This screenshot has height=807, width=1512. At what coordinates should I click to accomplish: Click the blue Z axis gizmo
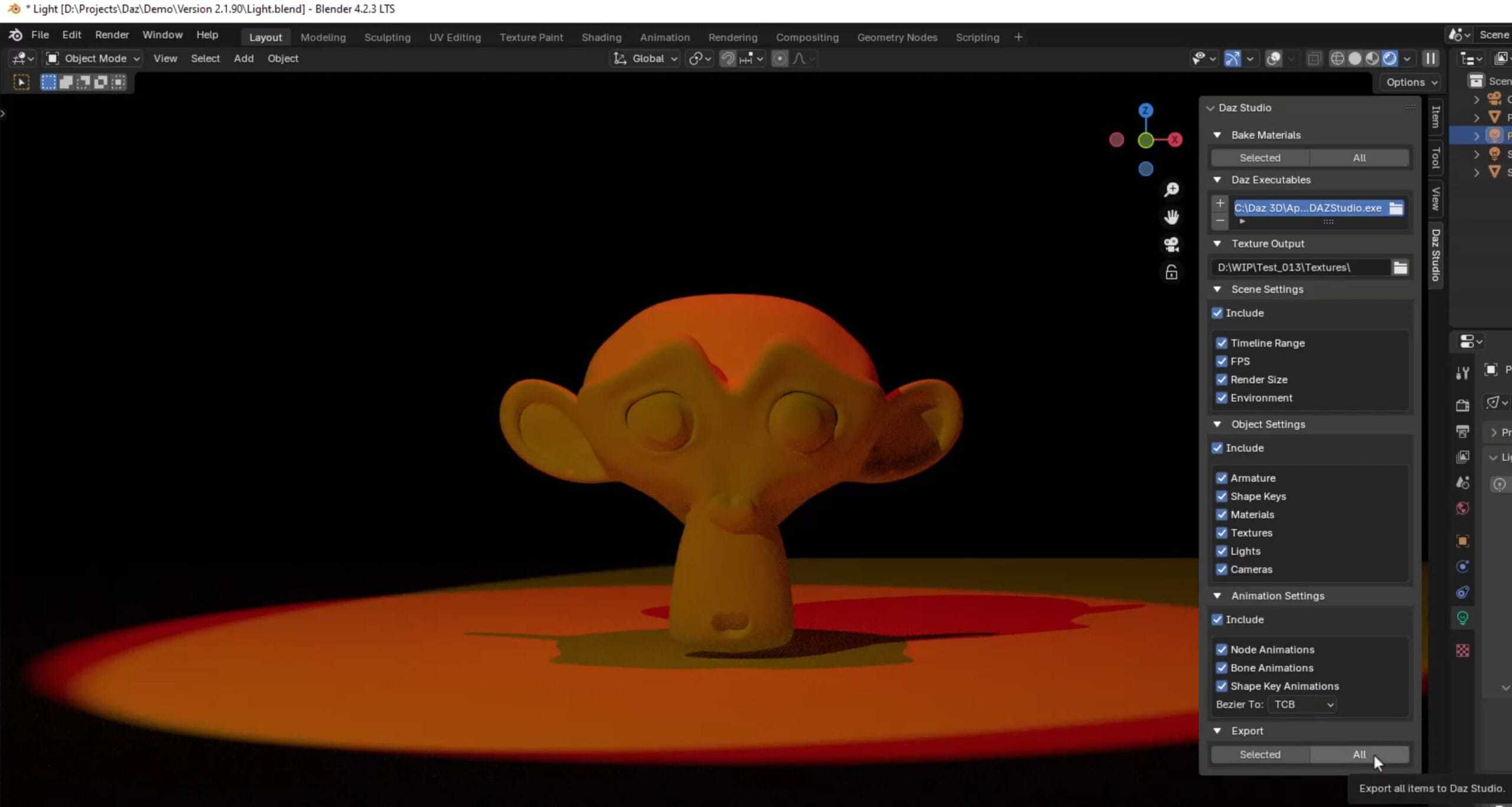coord(1145,110)
